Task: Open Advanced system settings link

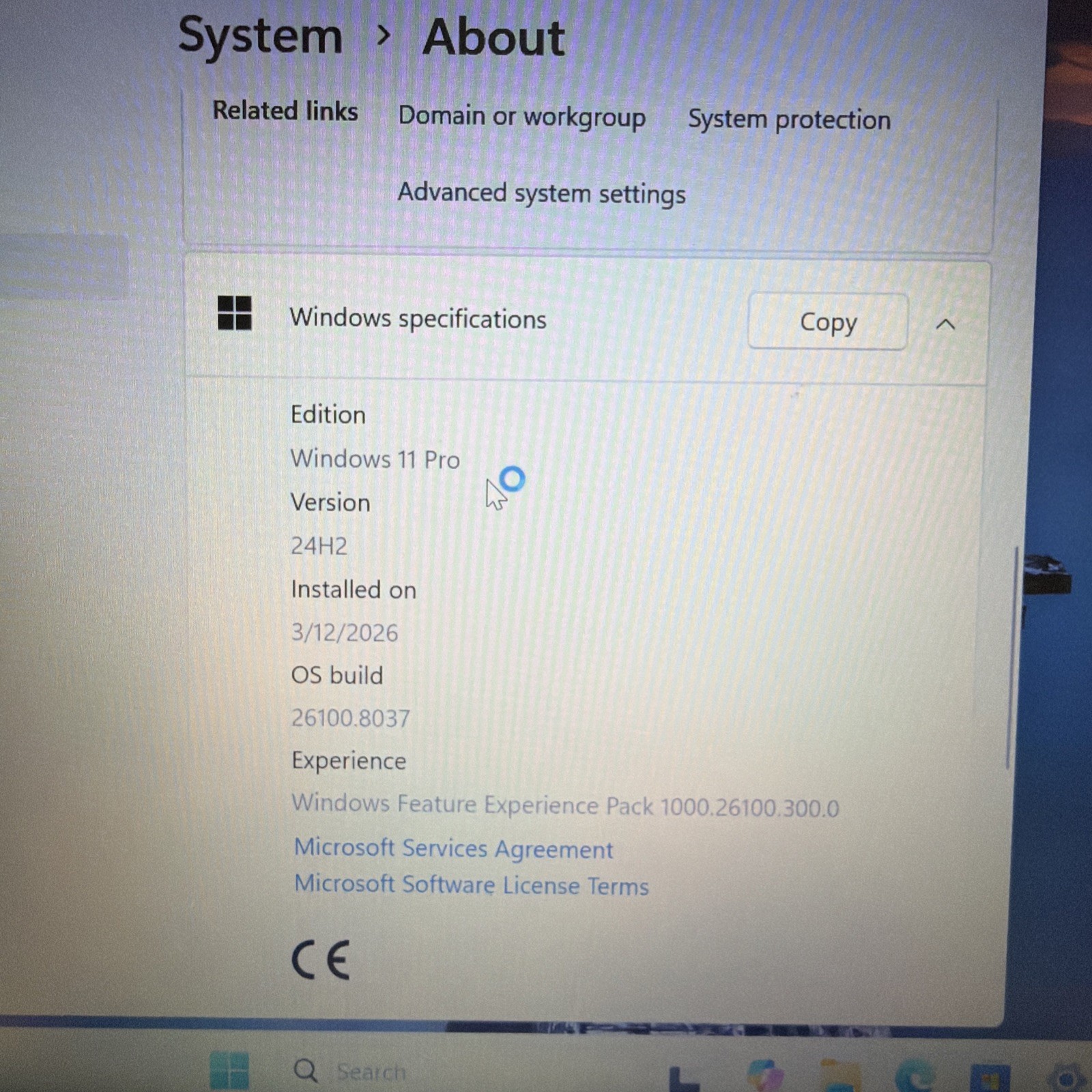Action: pyautogui.click(x=542, y=194)
